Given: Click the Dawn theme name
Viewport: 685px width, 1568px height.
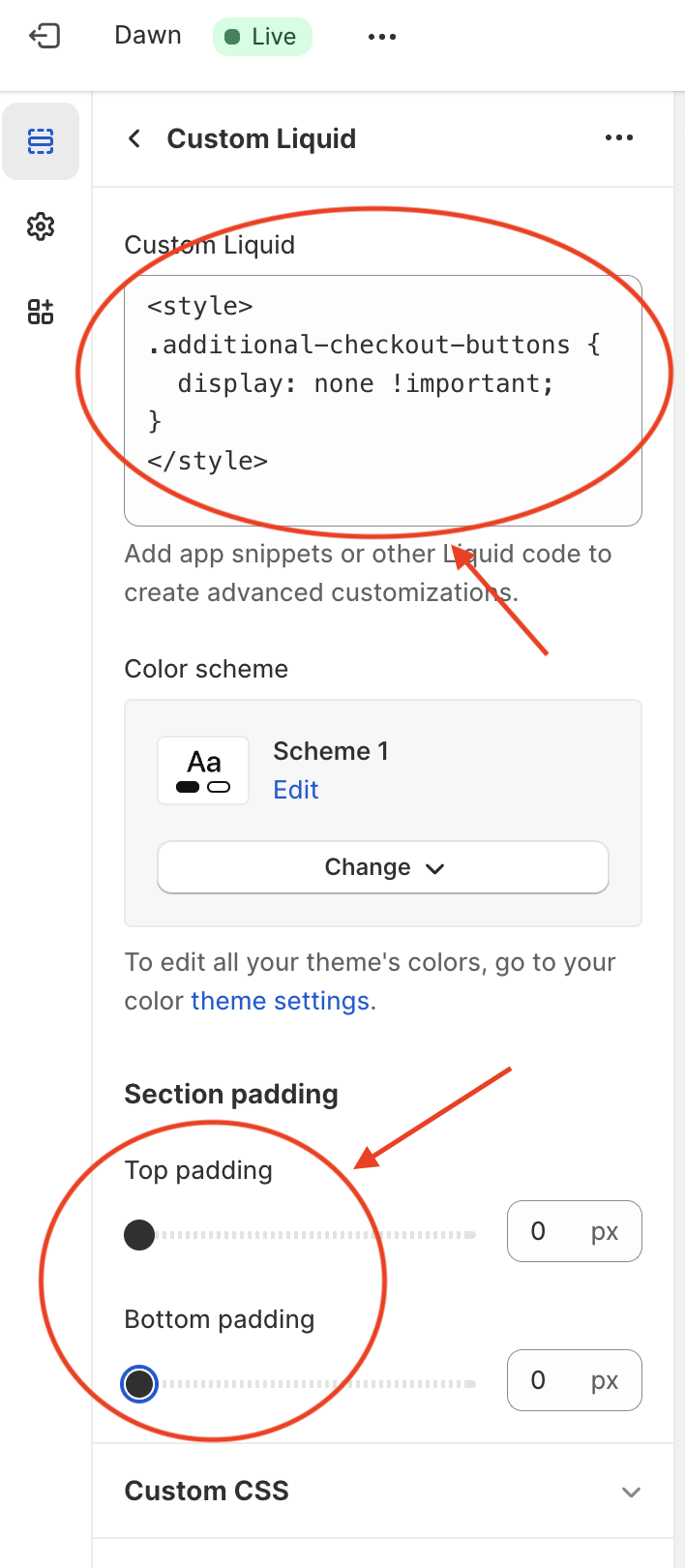Looking at the screenshot, I should pyautogui.click(x=147, y=35).
